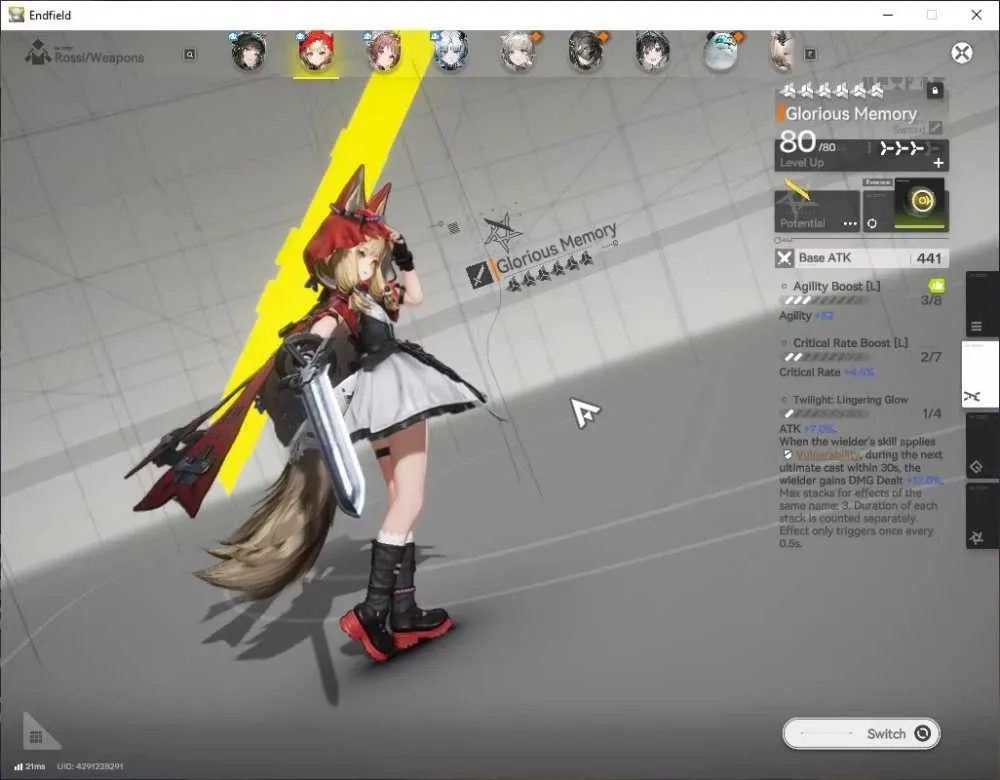Screen dimensions: 1000x780
Task: Choose the white-haired operator with blue badge
Action: (x=451, y=51)
